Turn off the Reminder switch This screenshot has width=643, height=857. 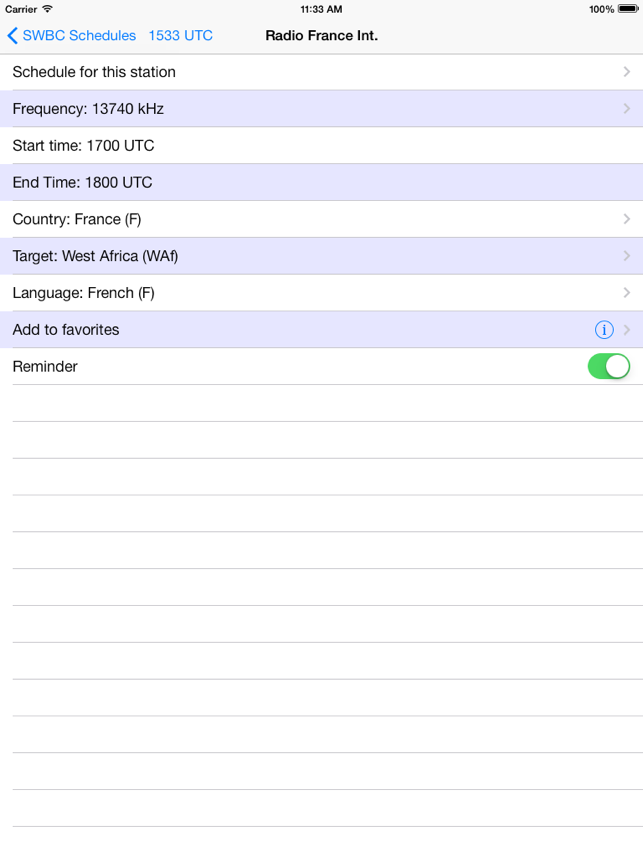point(609,366)
